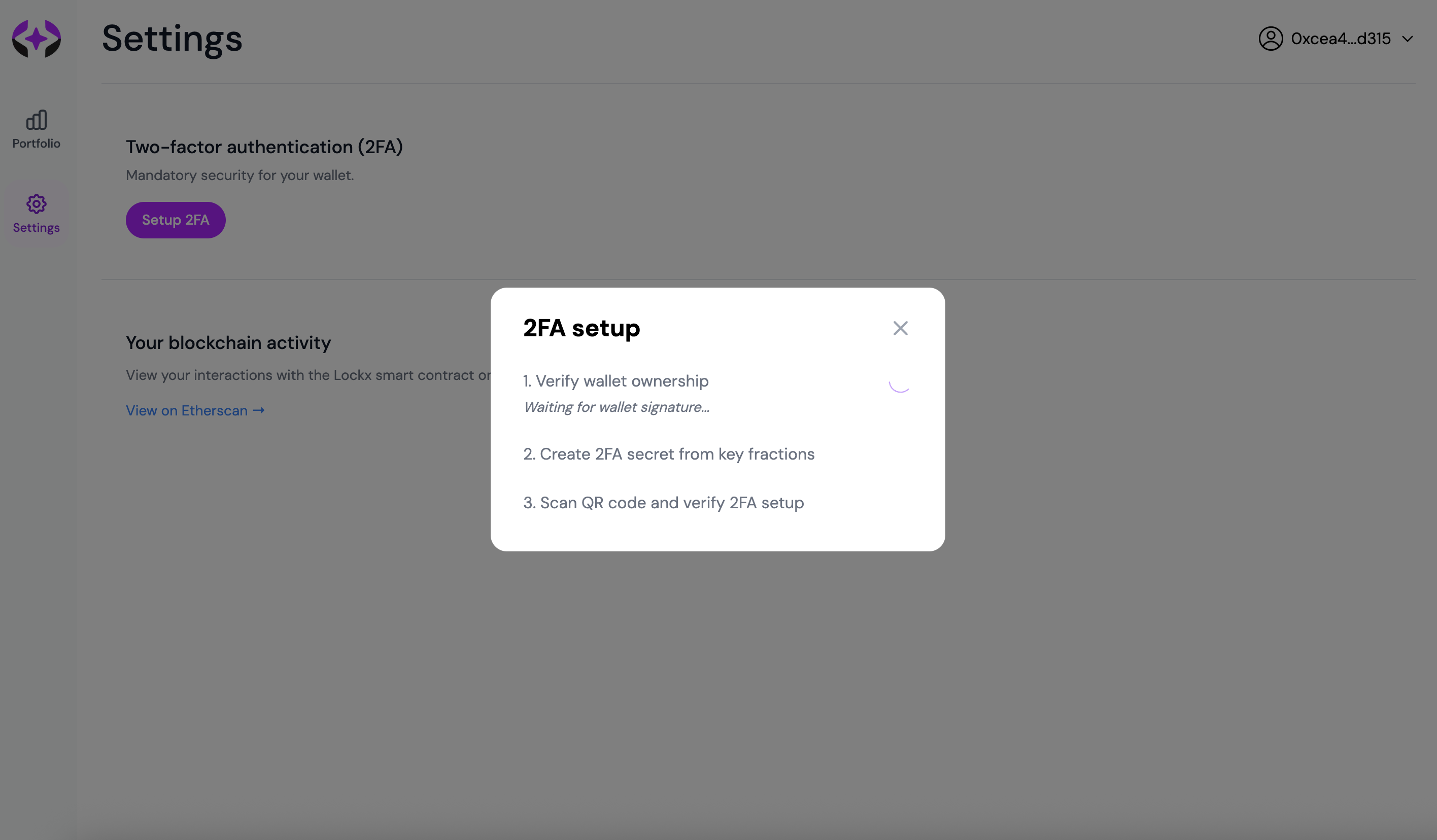The height and width of the screenshot is (840, 1437).
Task: Select the Settings gear icon
Action: coord(37,203)
